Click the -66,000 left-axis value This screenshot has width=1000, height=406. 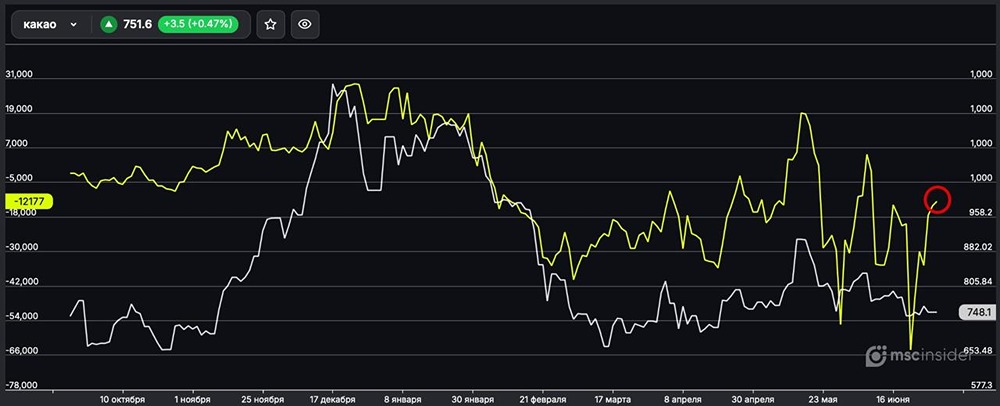[19, 351]
